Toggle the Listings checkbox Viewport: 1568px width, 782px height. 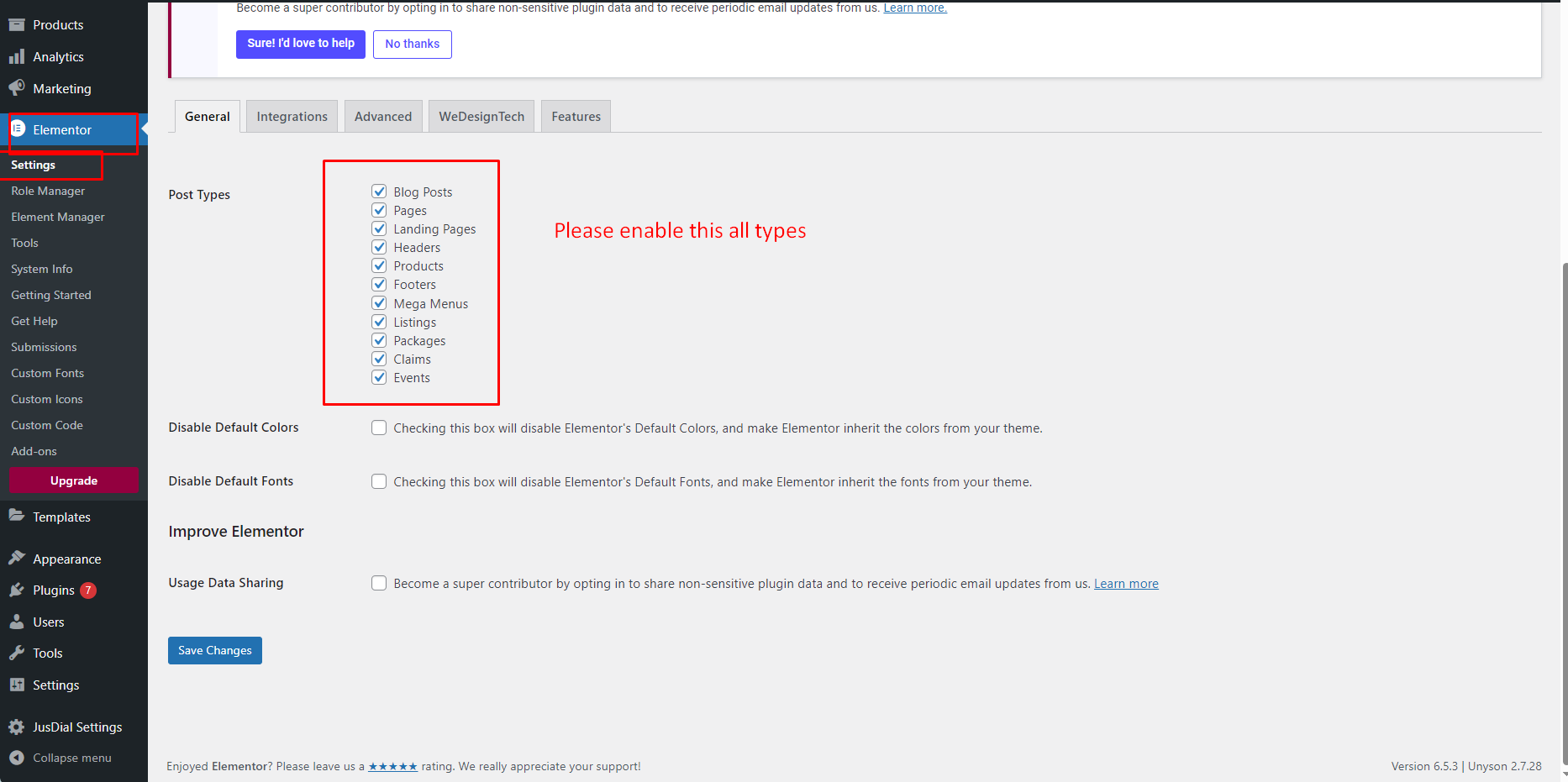tap(379, 322)
